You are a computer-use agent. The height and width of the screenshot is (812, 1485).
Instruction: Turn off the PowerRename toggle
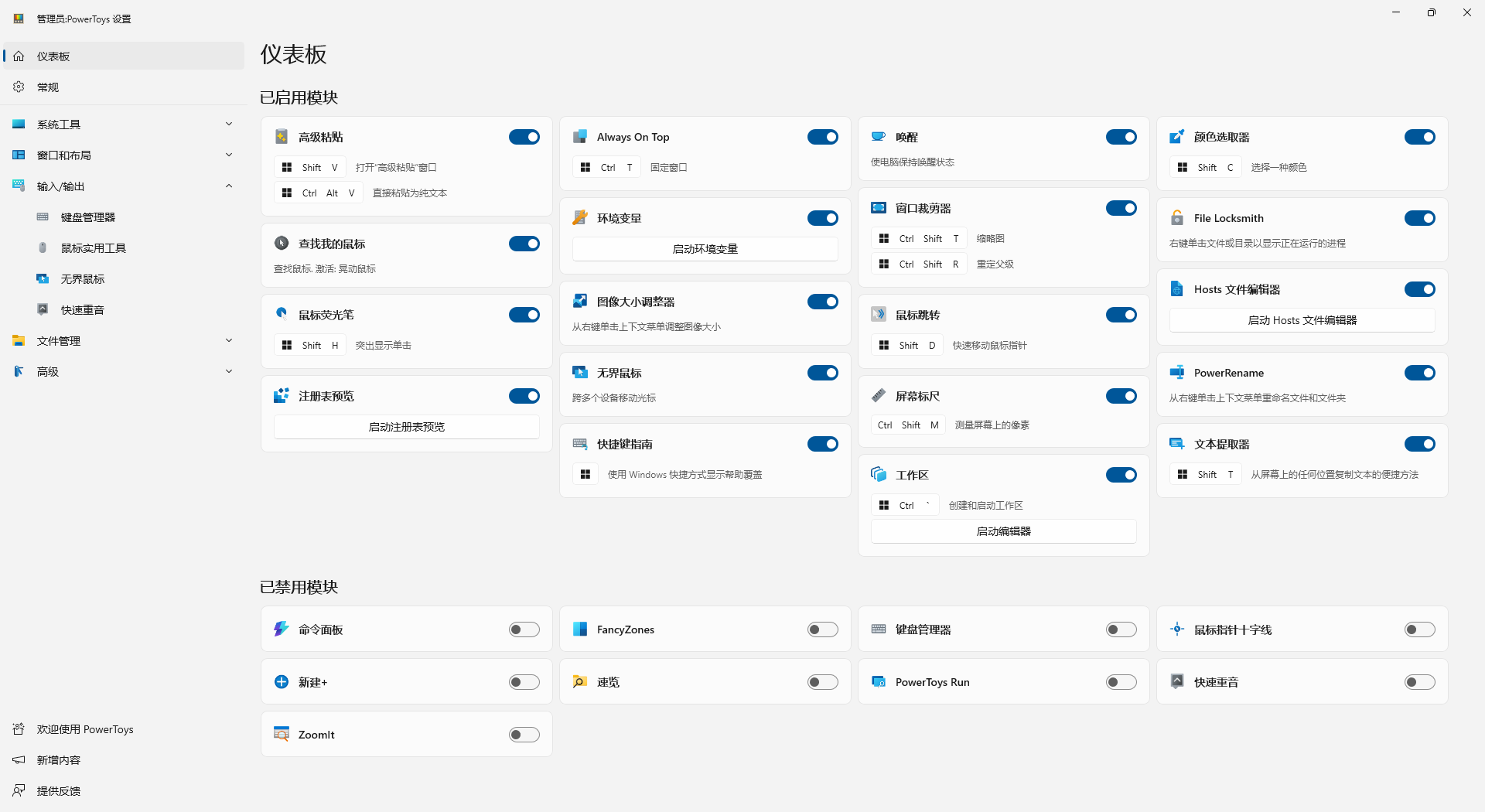[x=1420, y=373]
